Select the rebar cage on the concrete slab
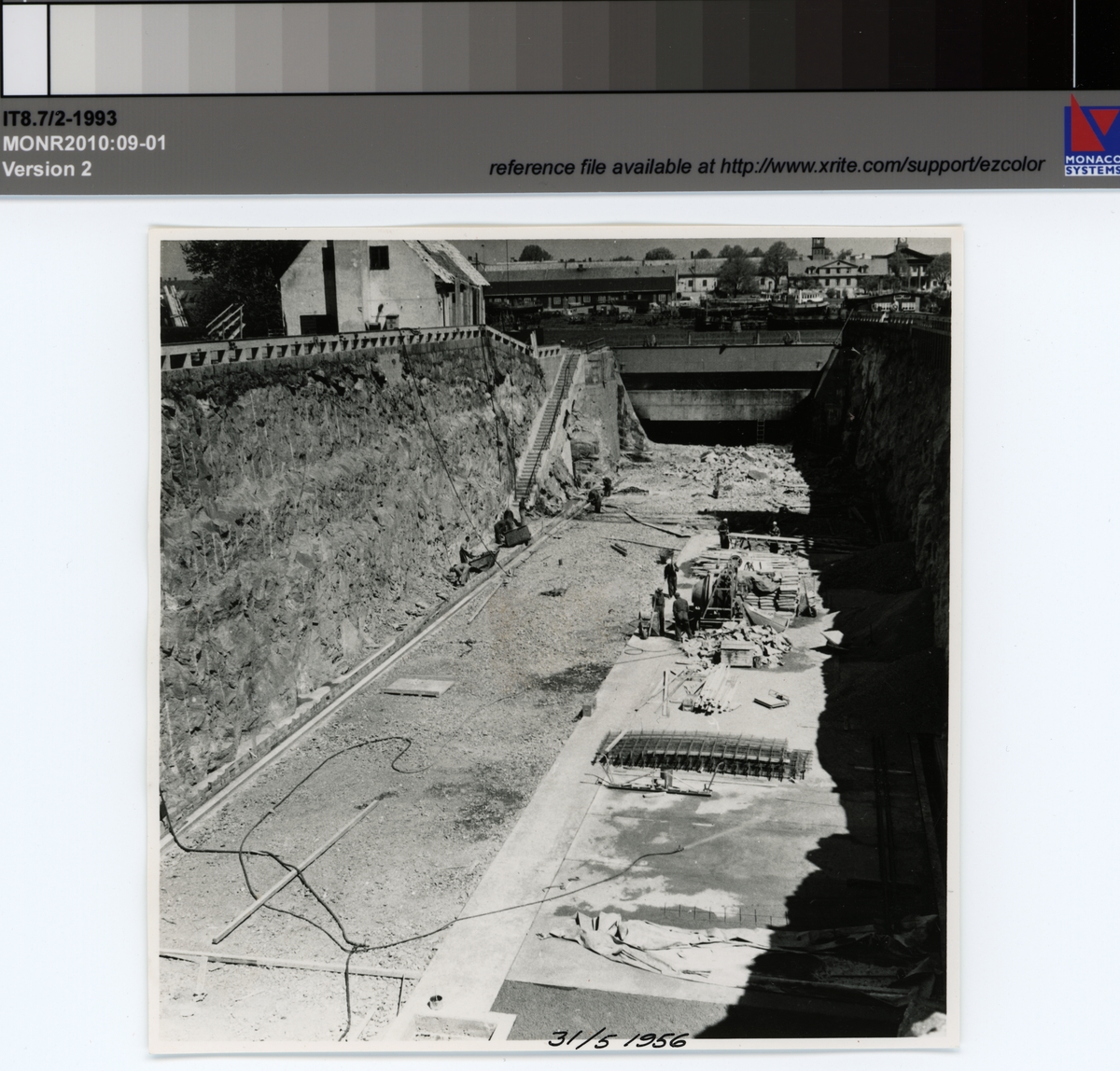This screenshot has width=1120, height=1071. click(x=702, y=754)
